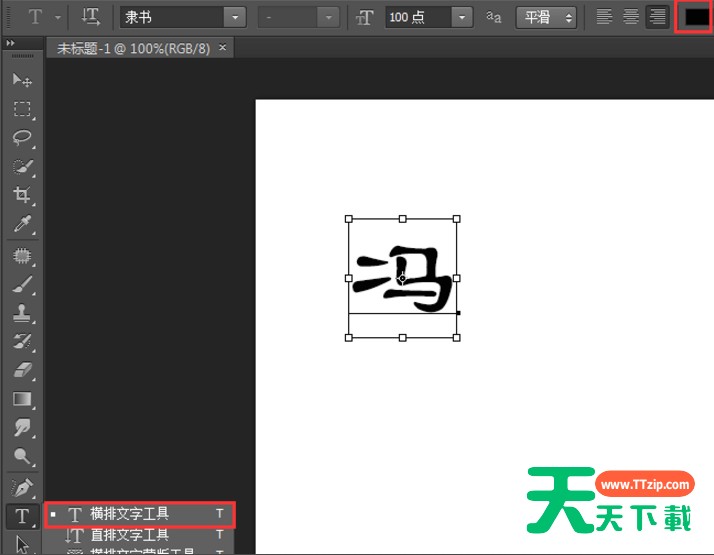
Task: Pick the Crop tool
Action: point(22,195)
